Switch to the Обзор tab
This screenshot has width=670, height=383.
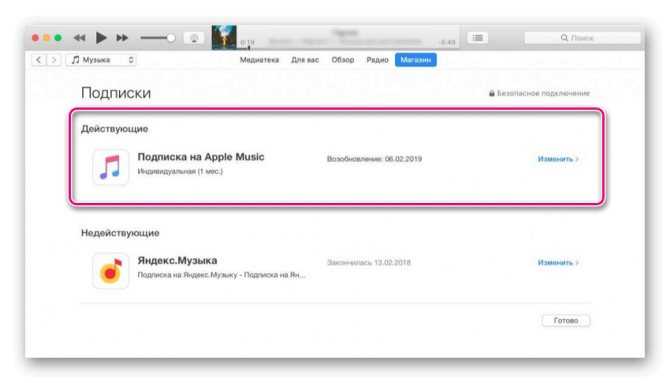(x=343, y=60)
